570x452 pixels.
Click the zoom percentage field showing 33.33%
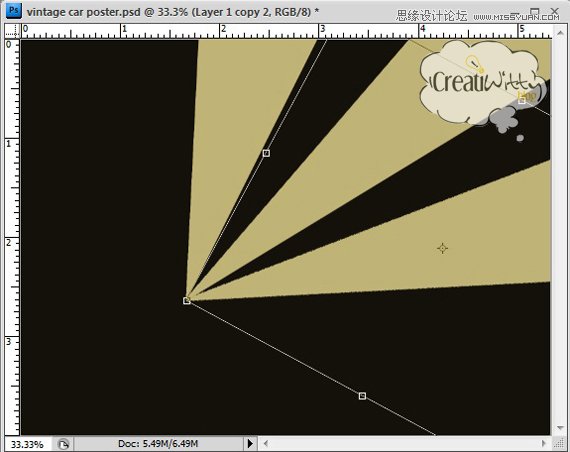[x=27, y=444]
